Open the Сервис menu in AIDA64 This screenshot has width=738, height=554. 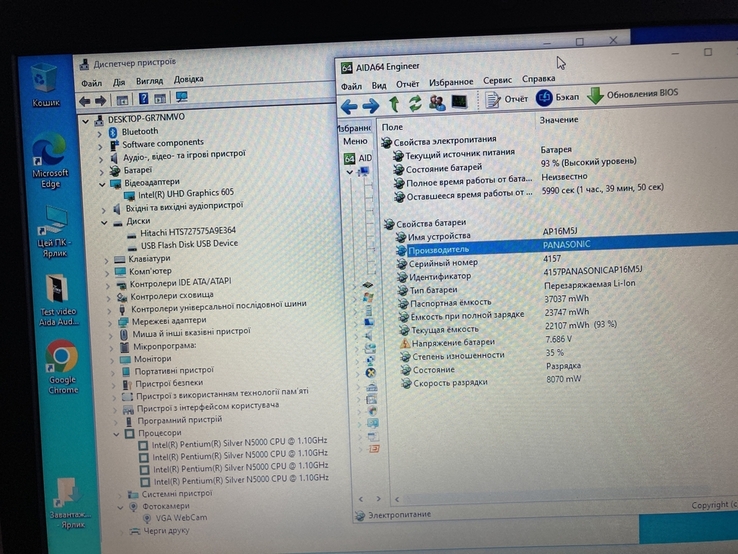pos(497,80)
